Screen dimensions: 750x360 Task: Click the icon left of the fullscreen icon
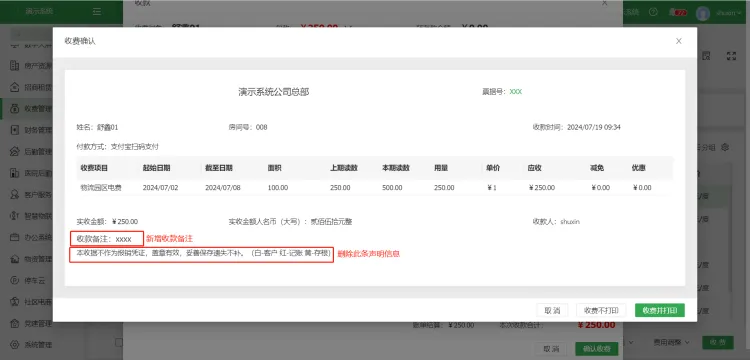[706, 56]
